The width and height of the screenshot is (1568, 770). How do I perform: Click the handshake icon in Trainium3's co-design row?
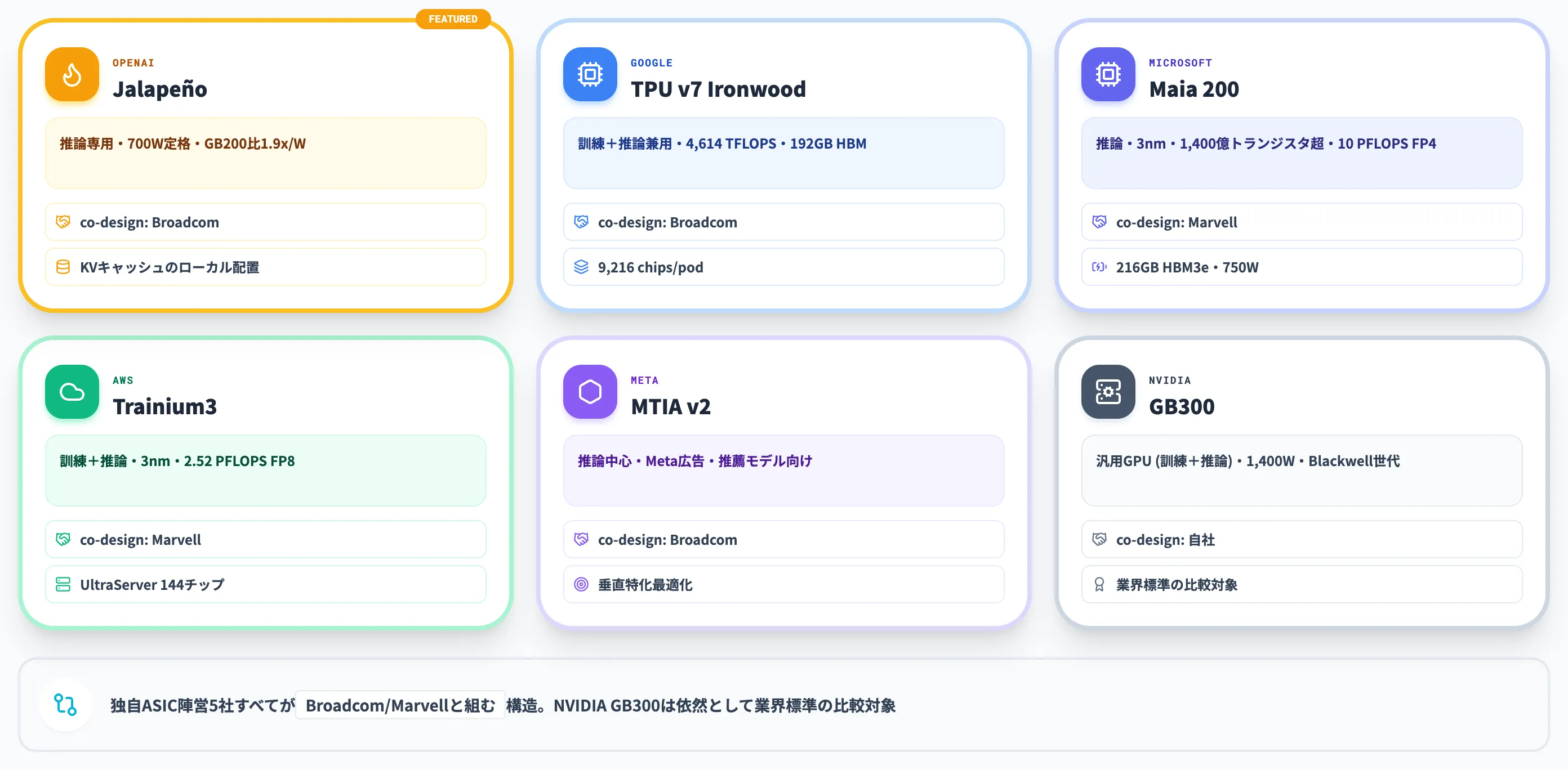coord(63,539)
